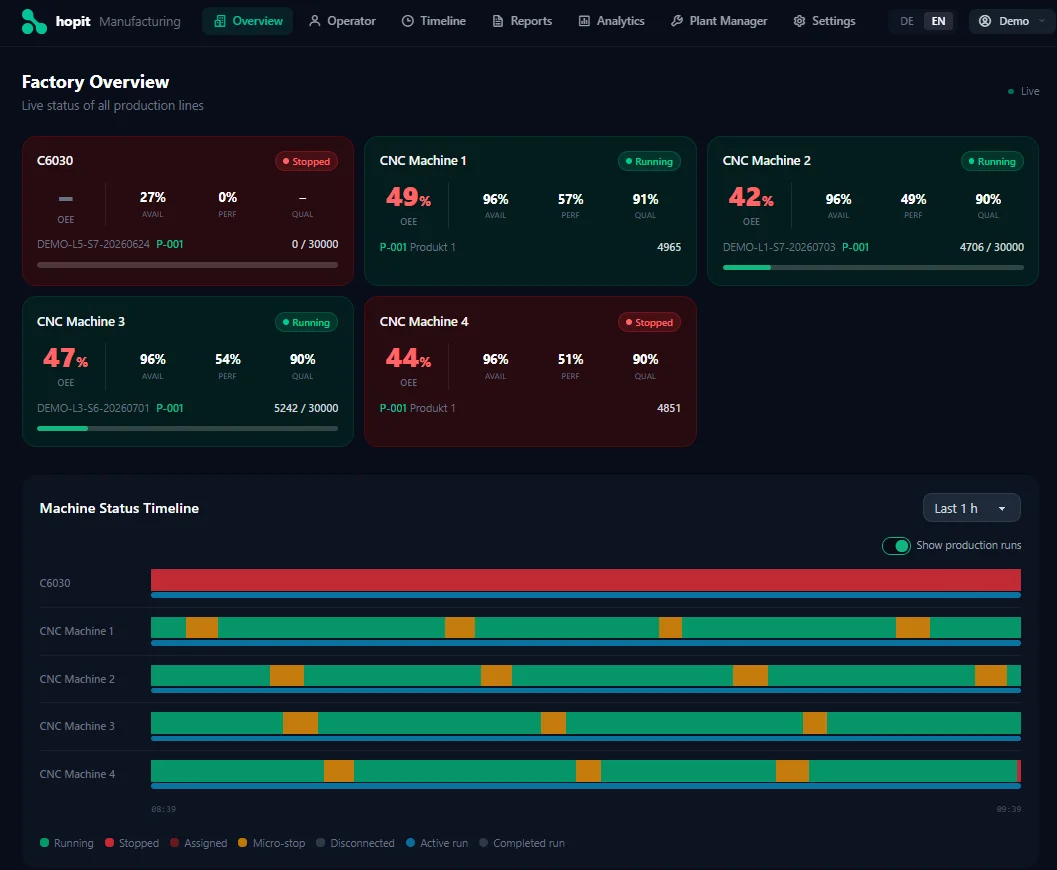1057x870 pixels.
Task: Navigate to the Analytics tab
Action: [x=611, y=21]
